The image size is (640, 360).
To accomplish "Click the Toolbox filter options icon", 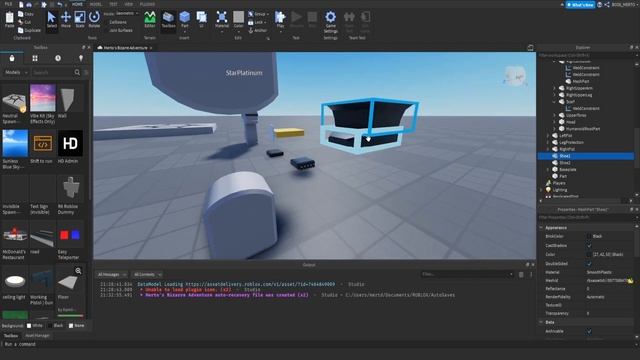I will [x=86, y=72].
